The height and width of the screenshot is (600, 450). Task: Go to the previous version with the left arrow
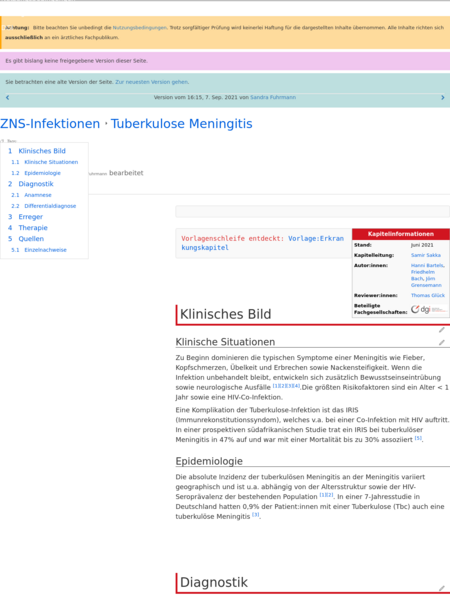click(x=7, y=98)
